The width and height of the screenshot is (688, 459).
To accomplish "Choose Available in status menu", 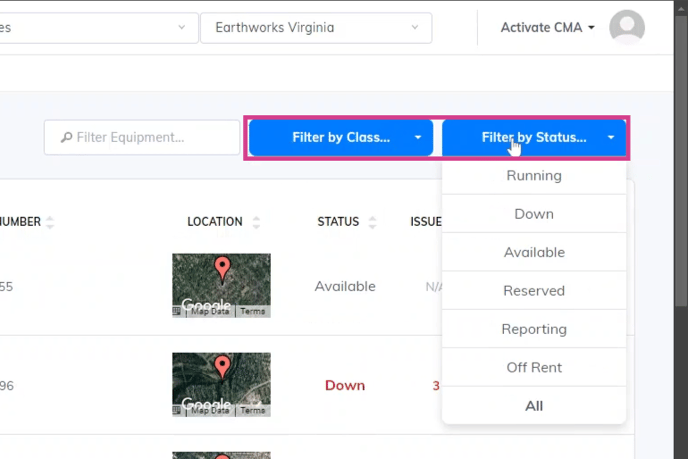I will click(x=534, y=252).
